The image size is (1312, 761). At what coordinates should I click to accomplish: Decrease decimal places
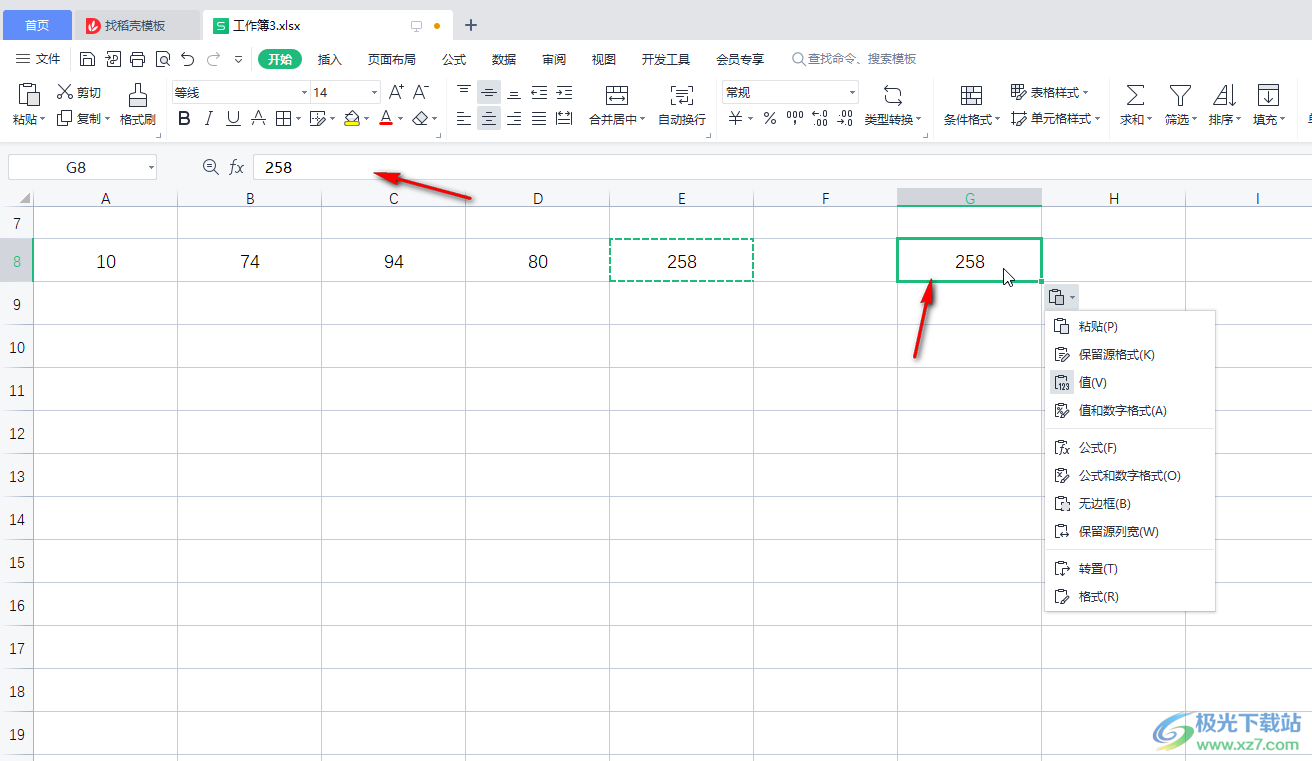point(846,119)
